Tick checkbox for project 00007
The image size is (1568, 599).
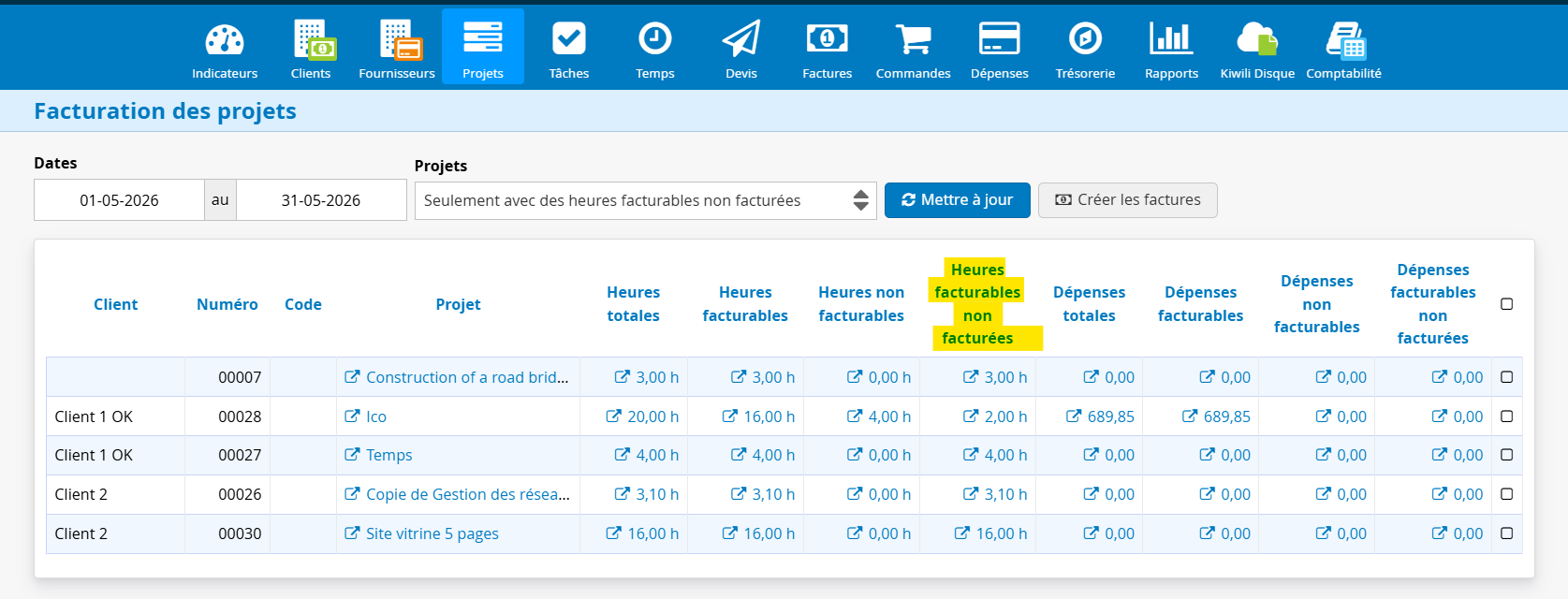click(x=1506, y=377)
